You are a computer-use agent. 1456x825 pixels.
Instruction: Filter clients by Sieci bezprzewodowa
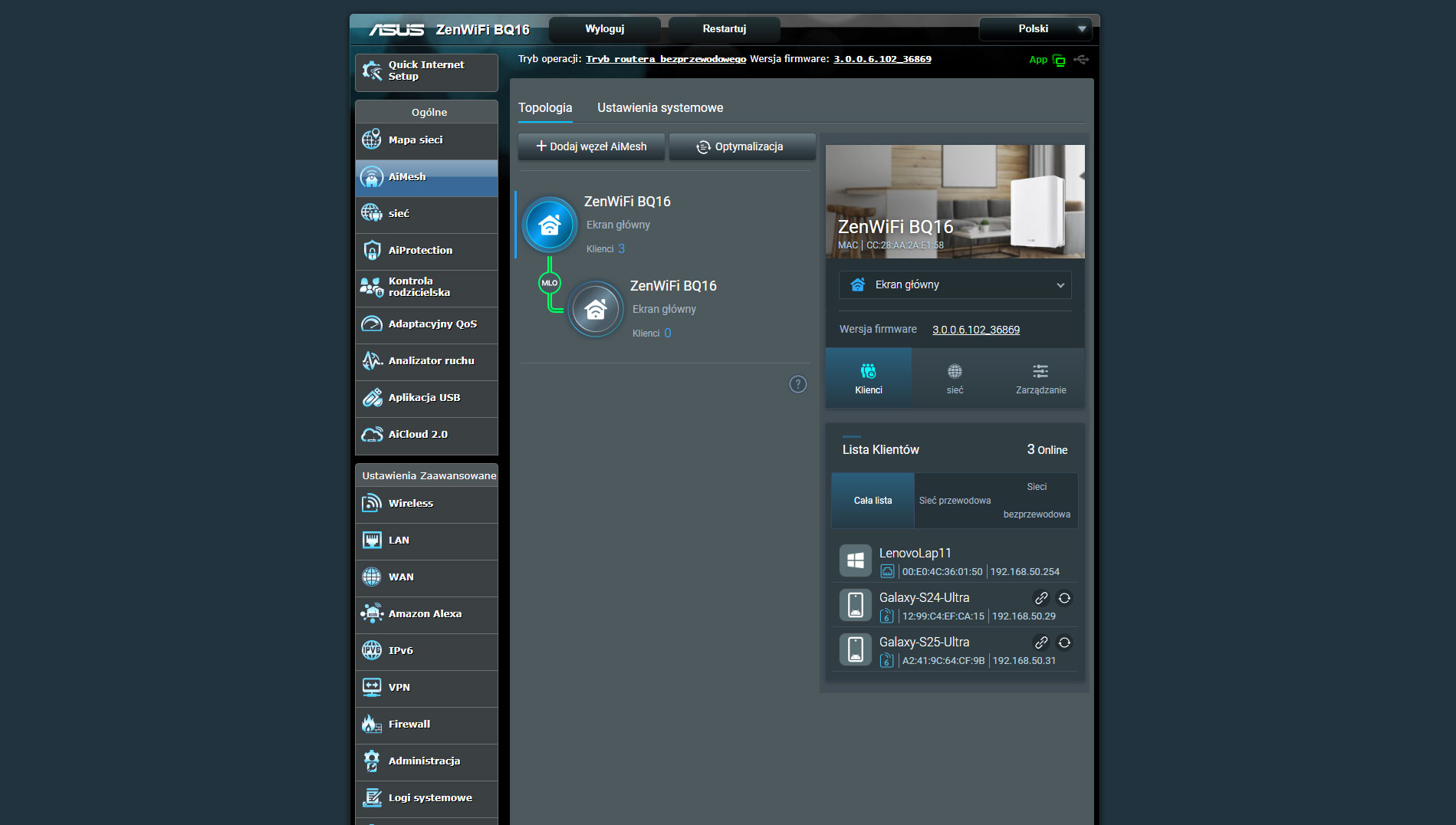click(x=1037, y=501)
